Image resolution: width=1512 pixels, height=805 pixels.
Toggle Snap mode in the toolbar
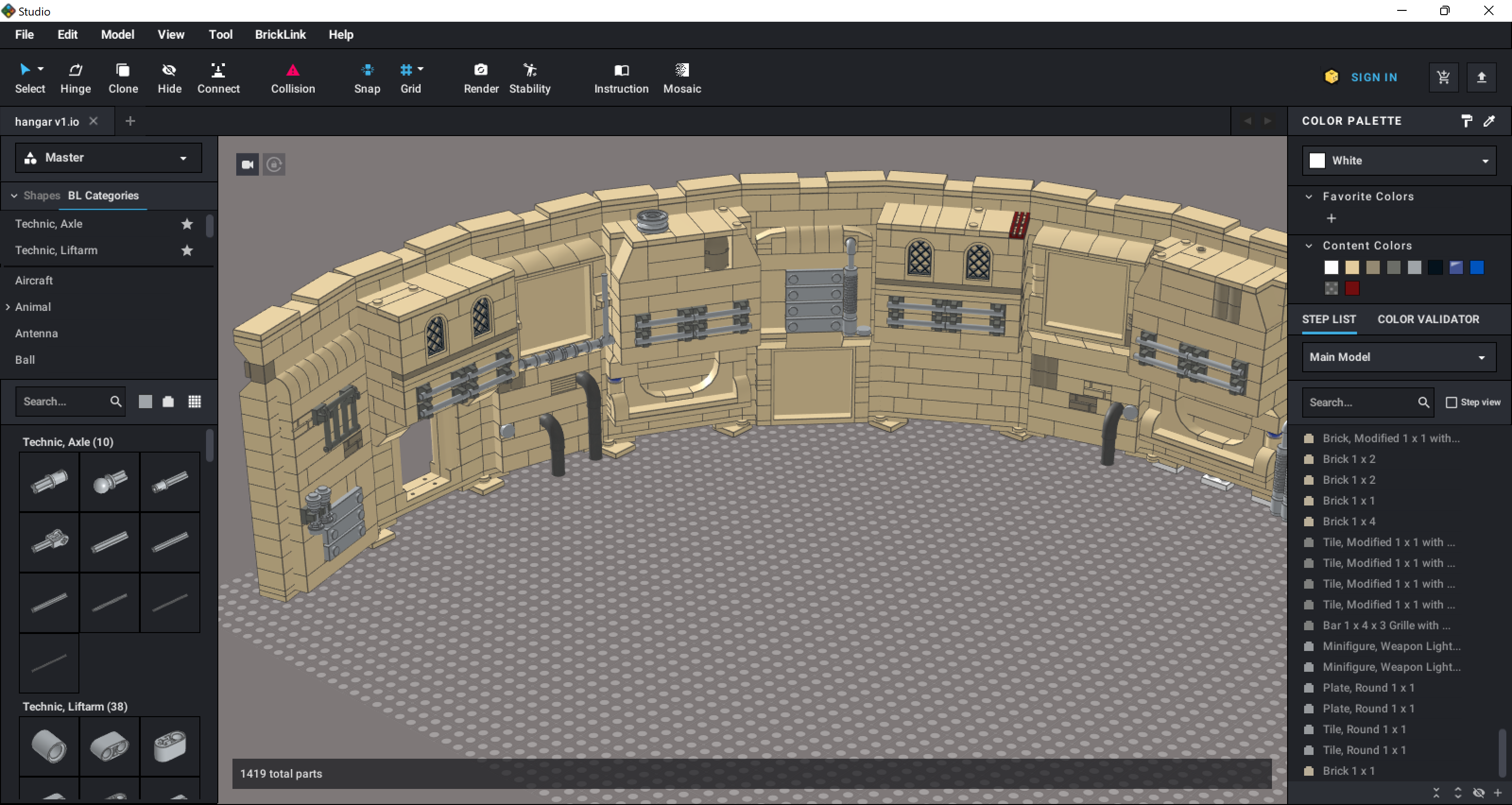click(x=367, y=77)
